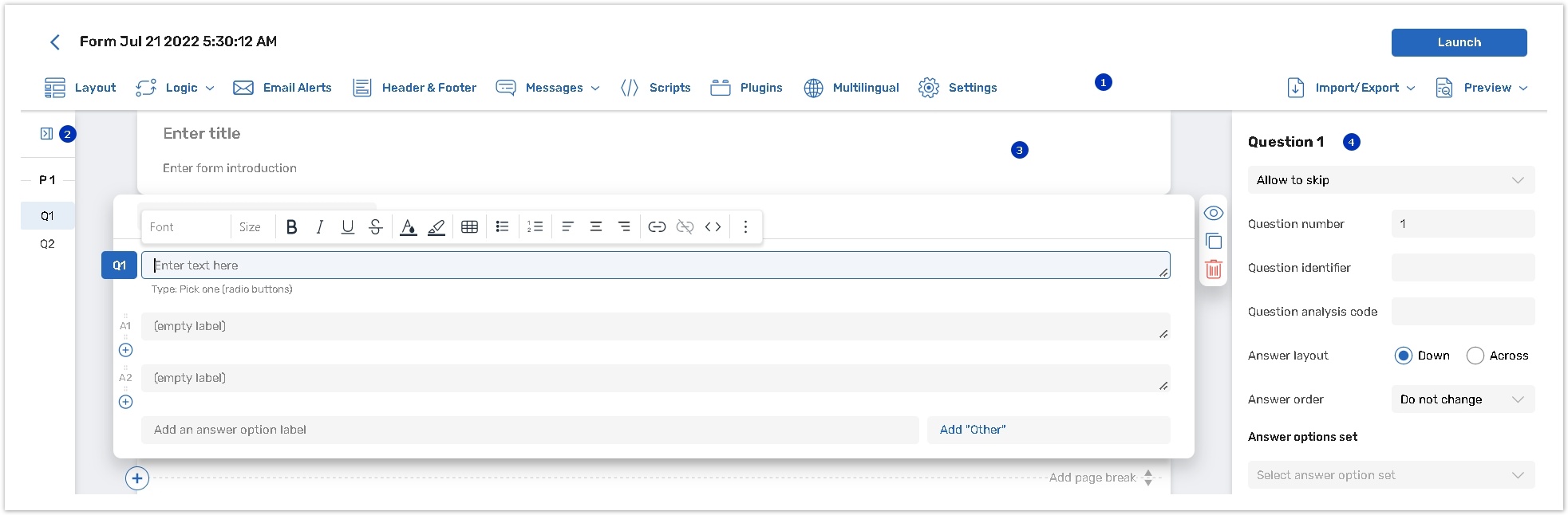Screen dimensions: 1568x515
Task: Open the Logic menu
Action: (x=176, y=88)
